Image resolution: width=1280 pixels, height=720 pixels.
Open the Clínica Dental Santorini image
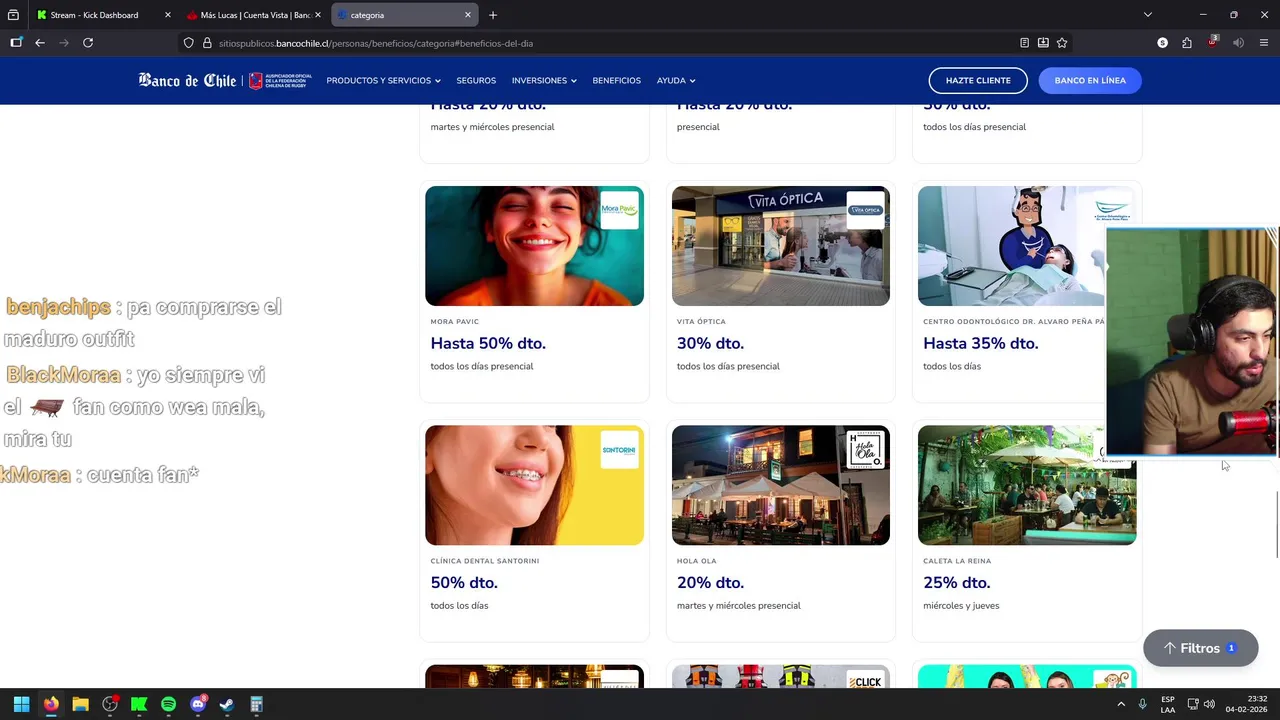click(534, 485)
